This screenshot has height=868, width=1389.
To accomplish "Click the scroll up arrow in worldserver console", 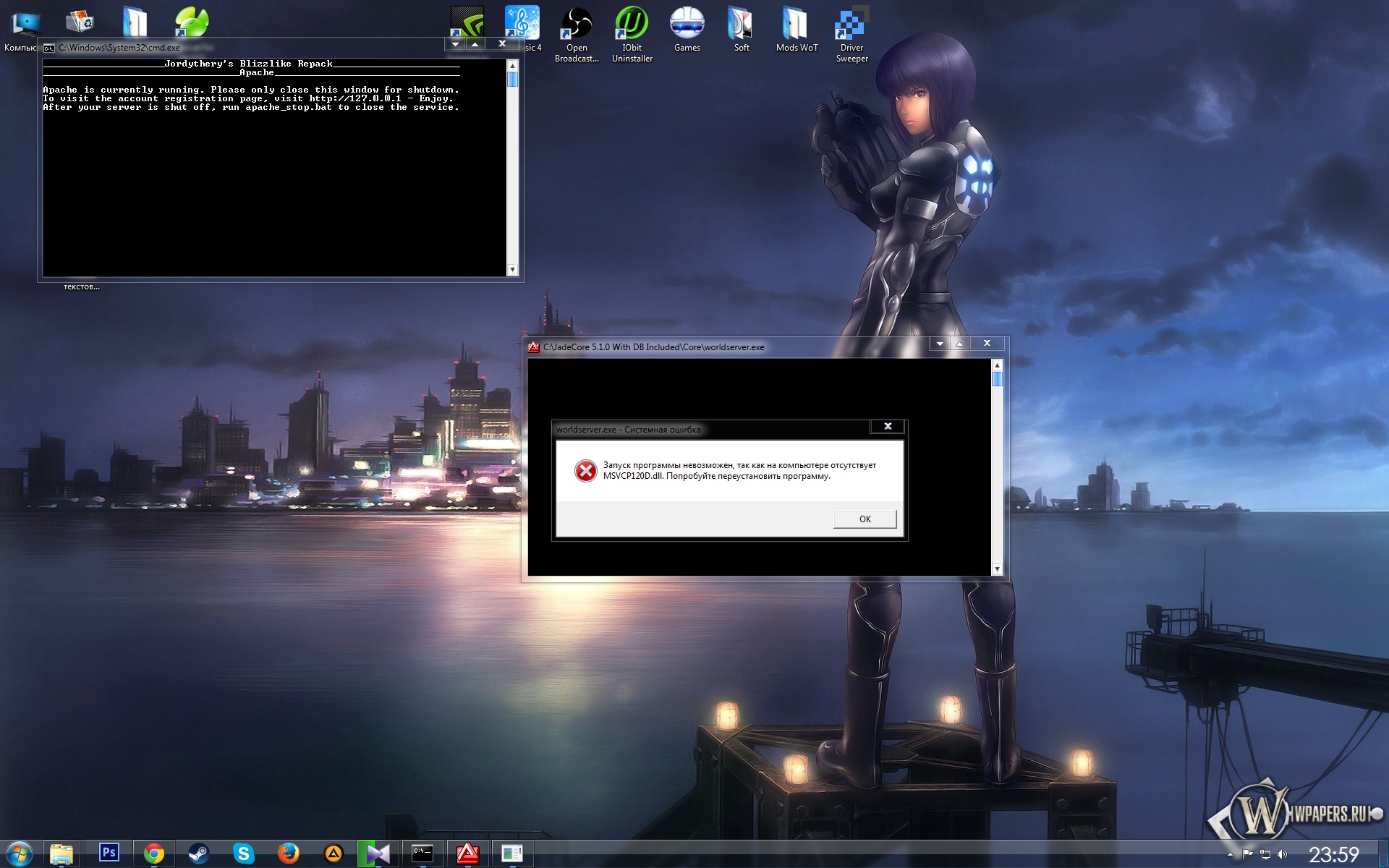I will (997, 365).
